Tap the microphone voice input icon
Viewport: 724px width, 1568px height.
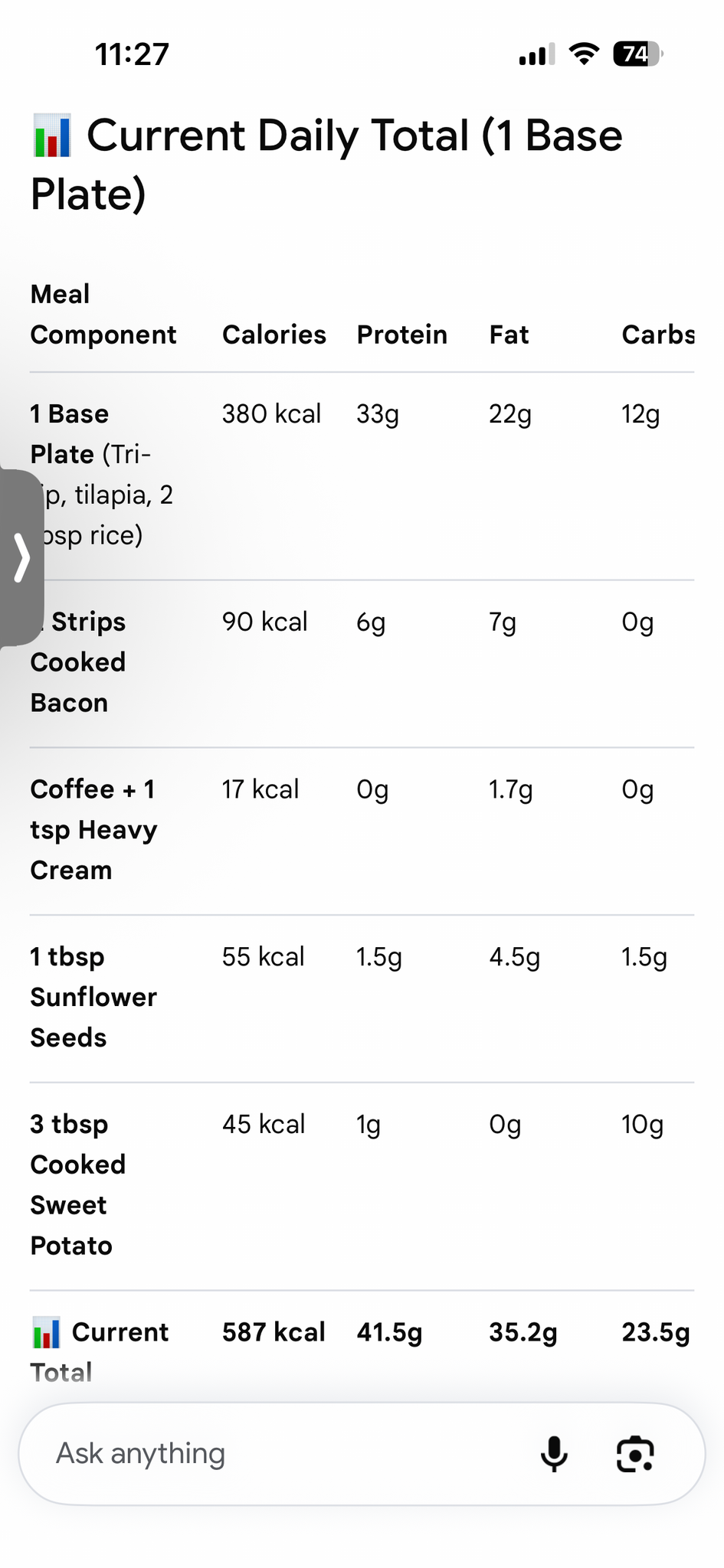pyautogui.click(x=554, y=1454)
